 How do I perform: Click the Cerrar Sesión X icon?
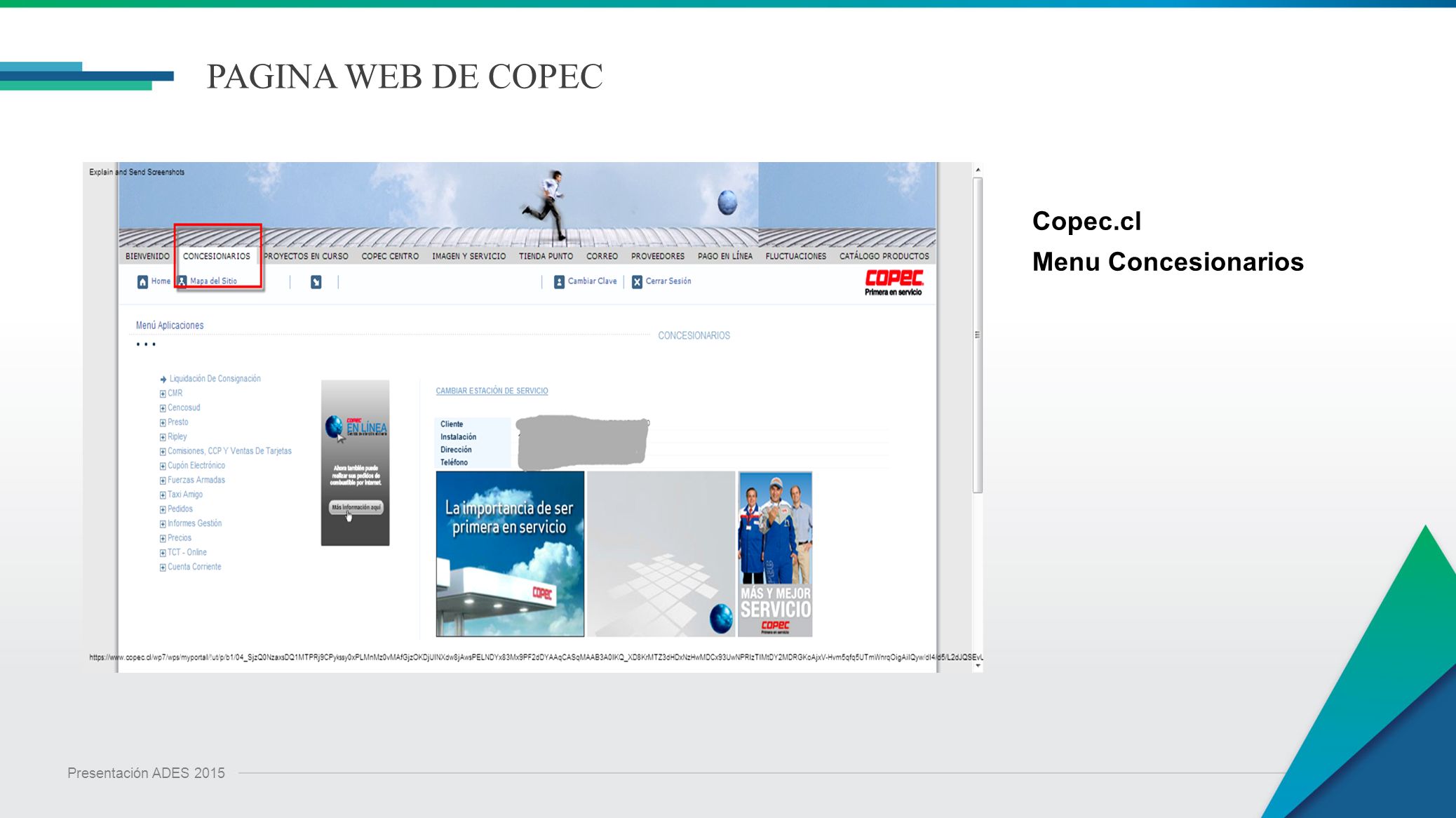[637, 281]
